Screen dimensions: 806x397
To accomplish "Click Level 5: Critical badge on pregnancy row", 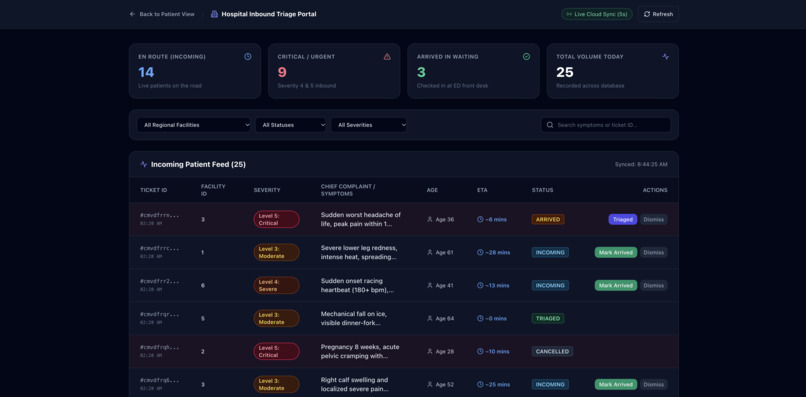I will click(277, 351).
